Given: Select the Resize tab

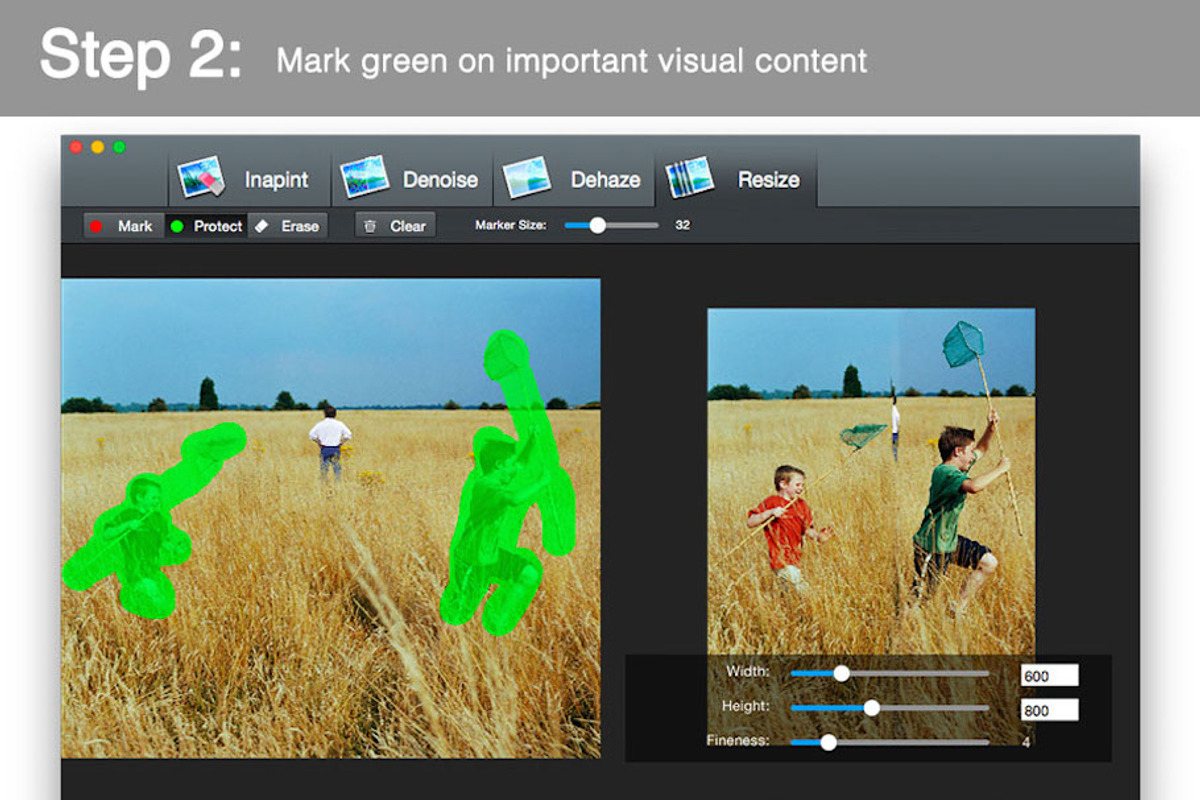Looking at the screenshot, I should [x=736, y=179].
